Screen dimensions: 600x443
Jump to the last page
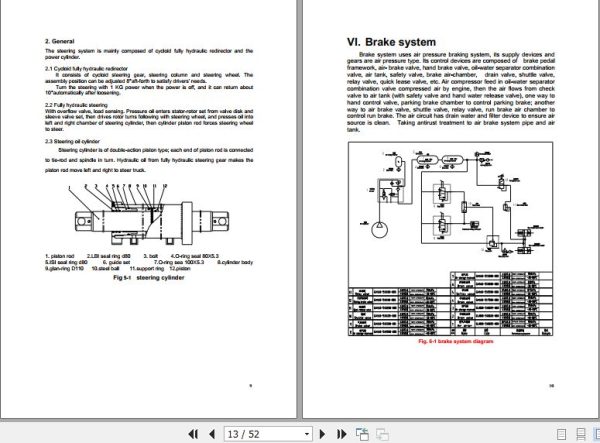pyautogui.click(x=341, y=434)
